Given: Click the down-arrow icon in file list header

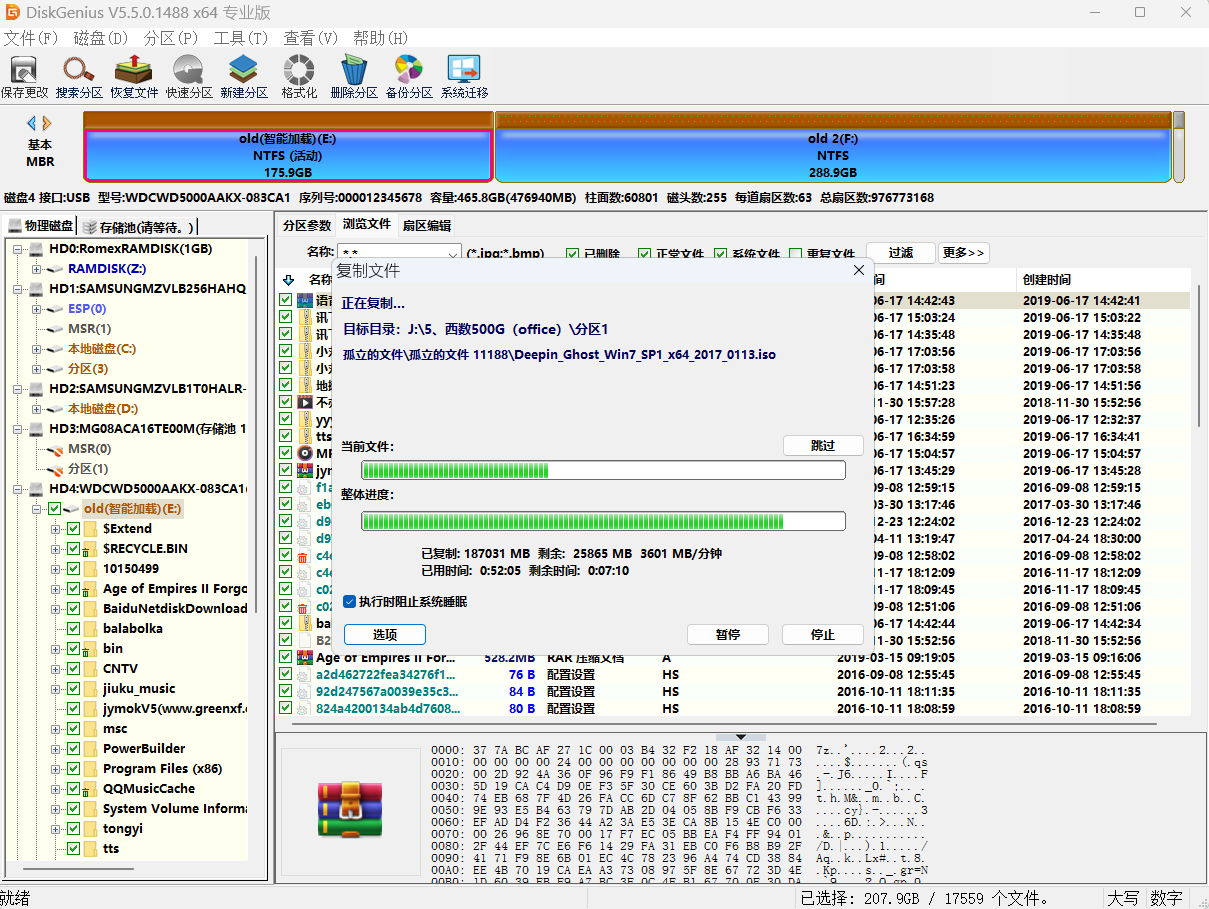Looking at the screenshot, I should pos(289,280).
